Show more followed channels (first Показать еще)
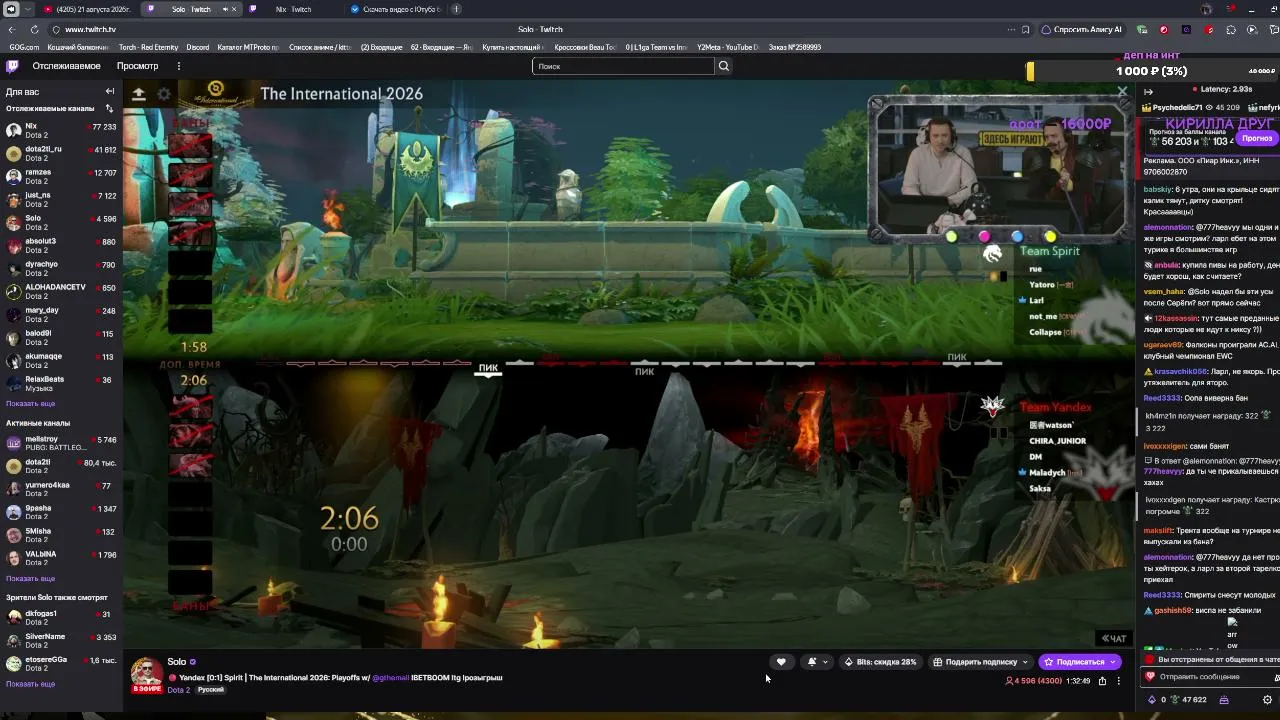This screenshot has width=1280, height=720. coord(30,403)
